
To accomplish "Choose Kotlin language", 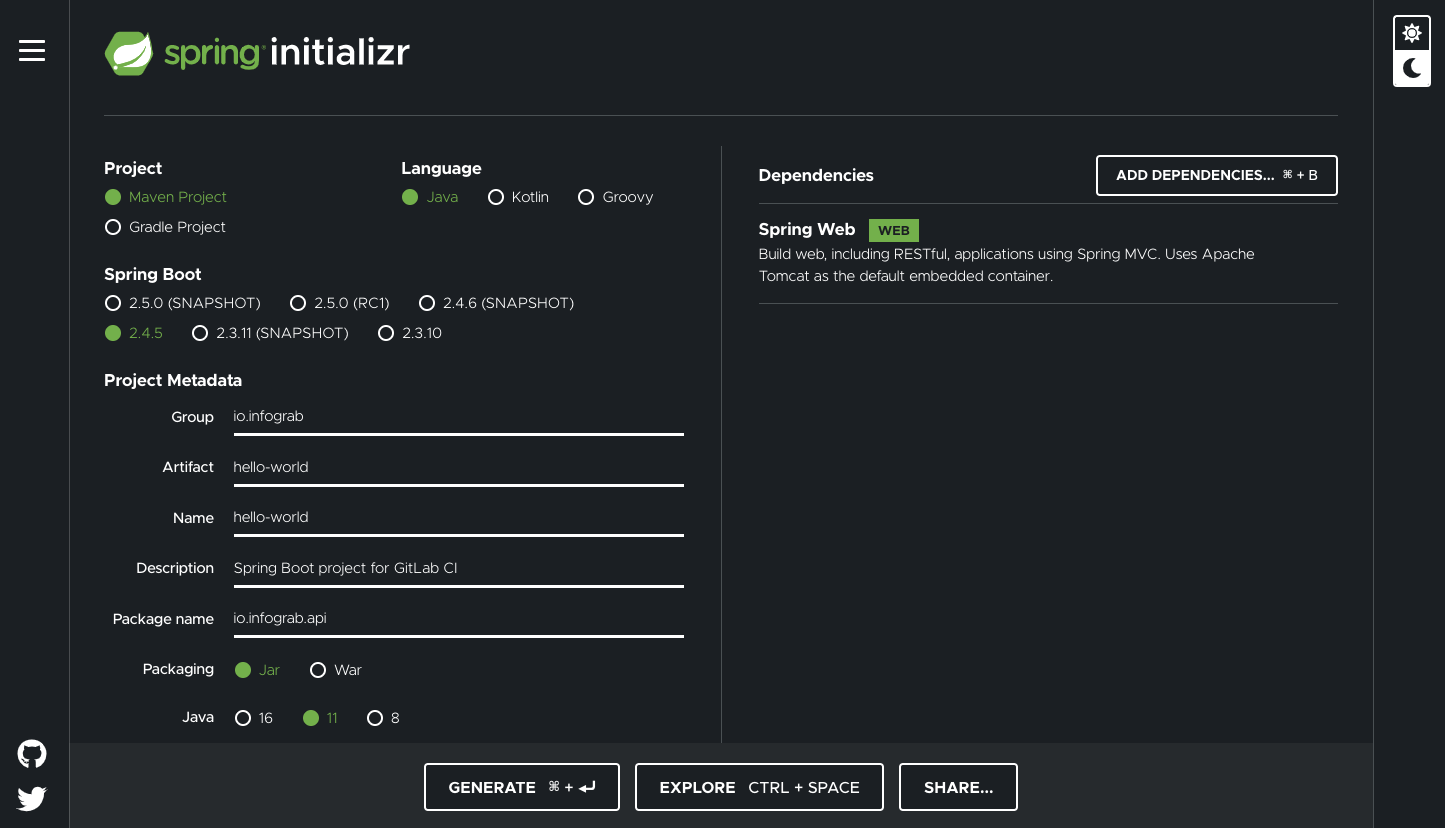I will point(518,197).
